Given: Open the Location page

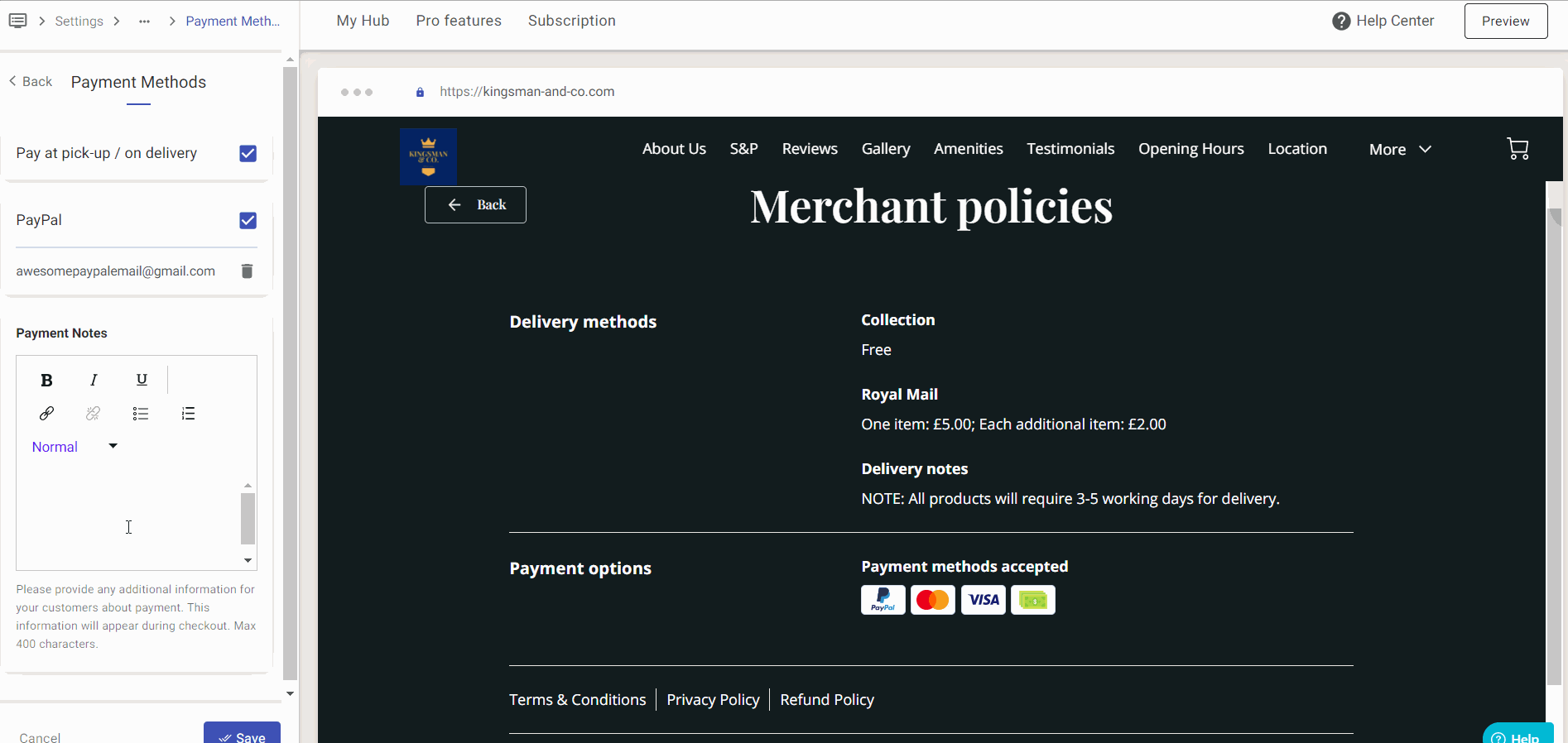Looking at the screenshot, I should click(x=1297, y=149).
